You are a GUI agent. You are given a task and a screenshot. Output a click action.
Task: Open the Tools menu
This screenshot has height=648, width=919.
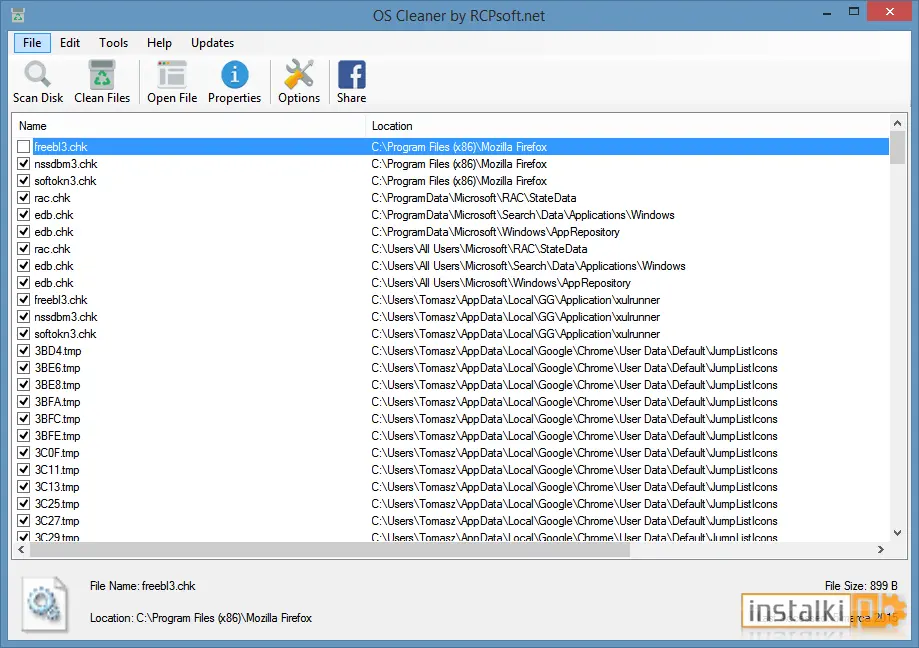coord(113,43)
